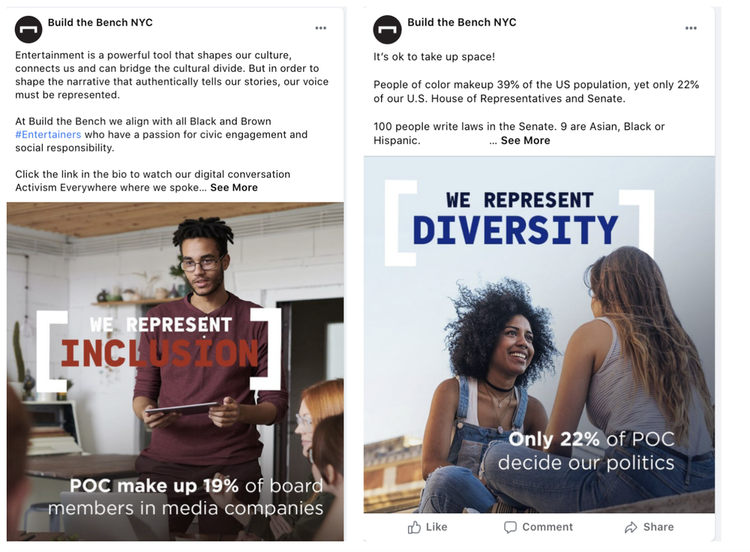Open left post's Build the Bench NYC page name
The height and width of the screenshot is (552, 750).
click(100, 22)
